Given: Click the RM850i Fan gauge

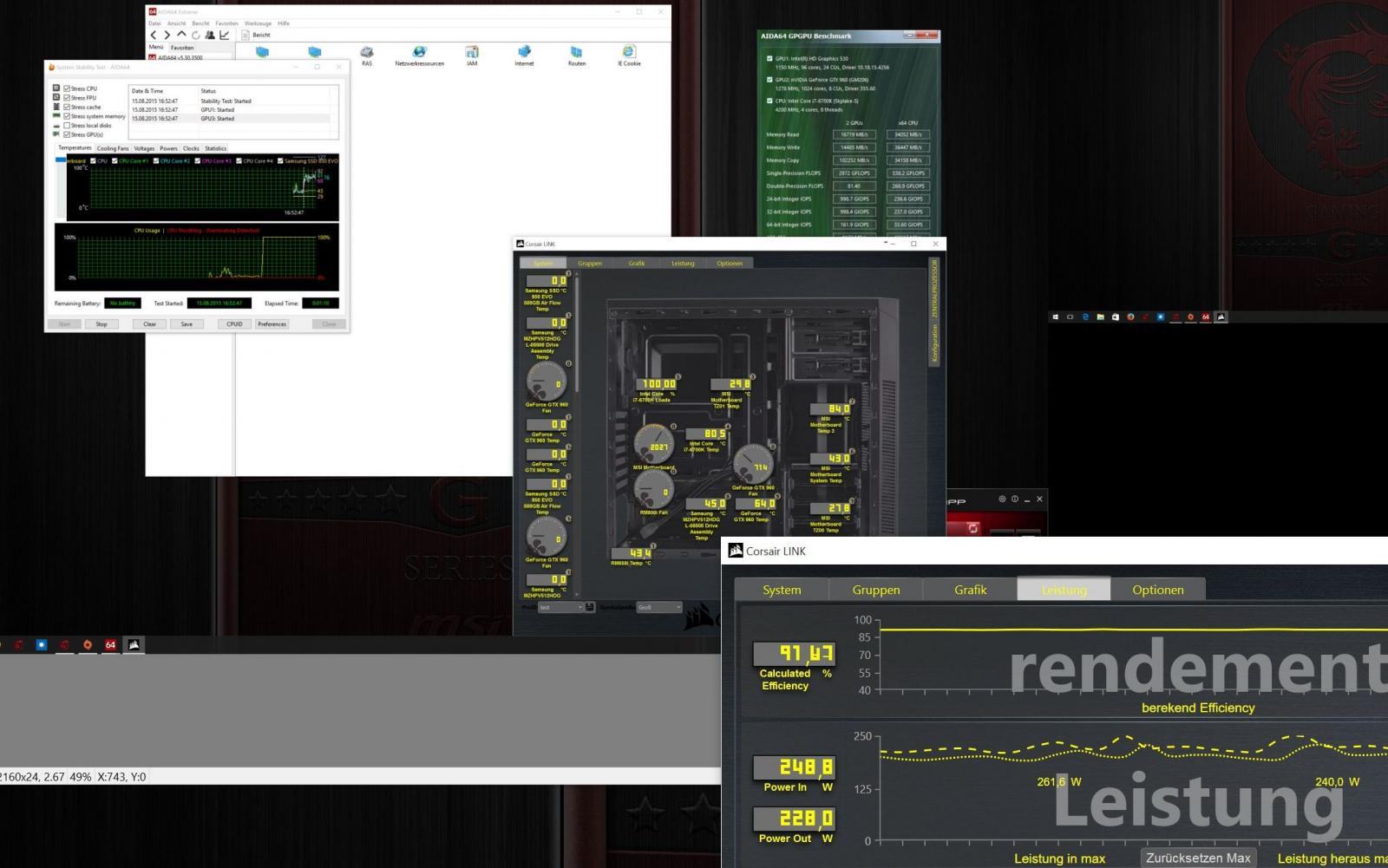Looking at the screenshot, I should coord(653,490).
